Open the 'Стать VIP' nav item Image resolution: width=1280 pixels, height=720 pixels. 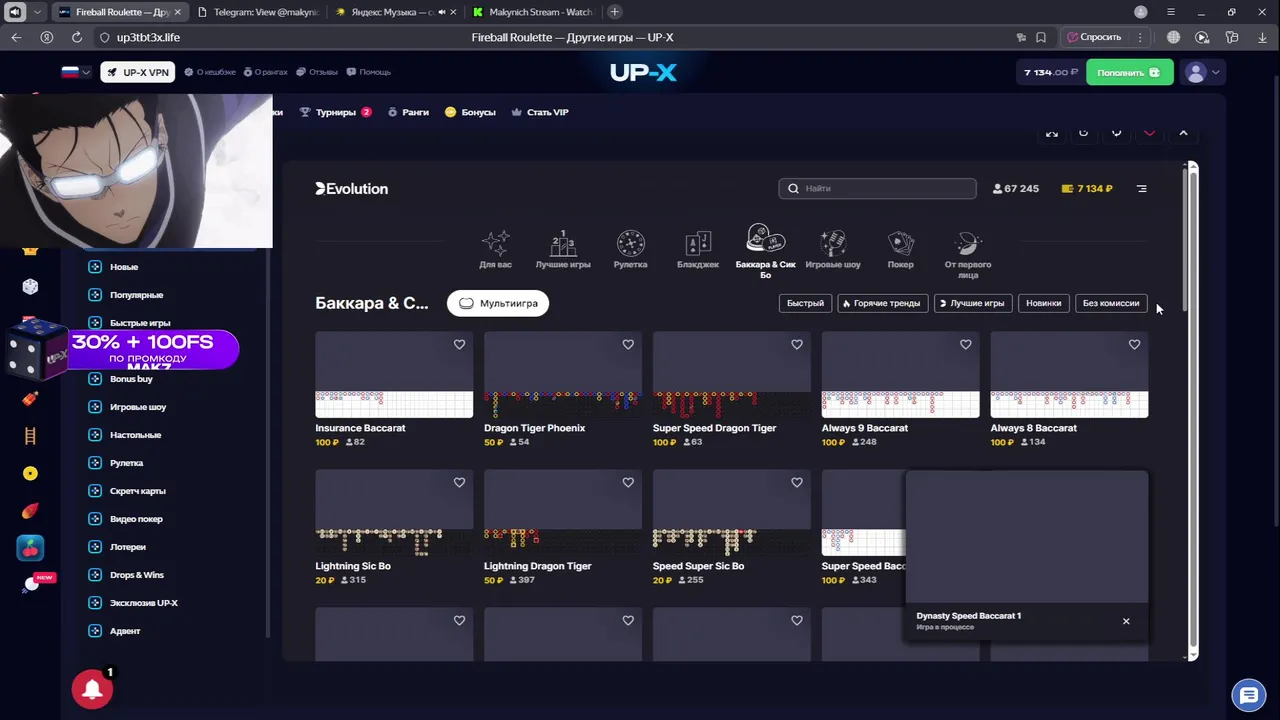coord(540,112)
